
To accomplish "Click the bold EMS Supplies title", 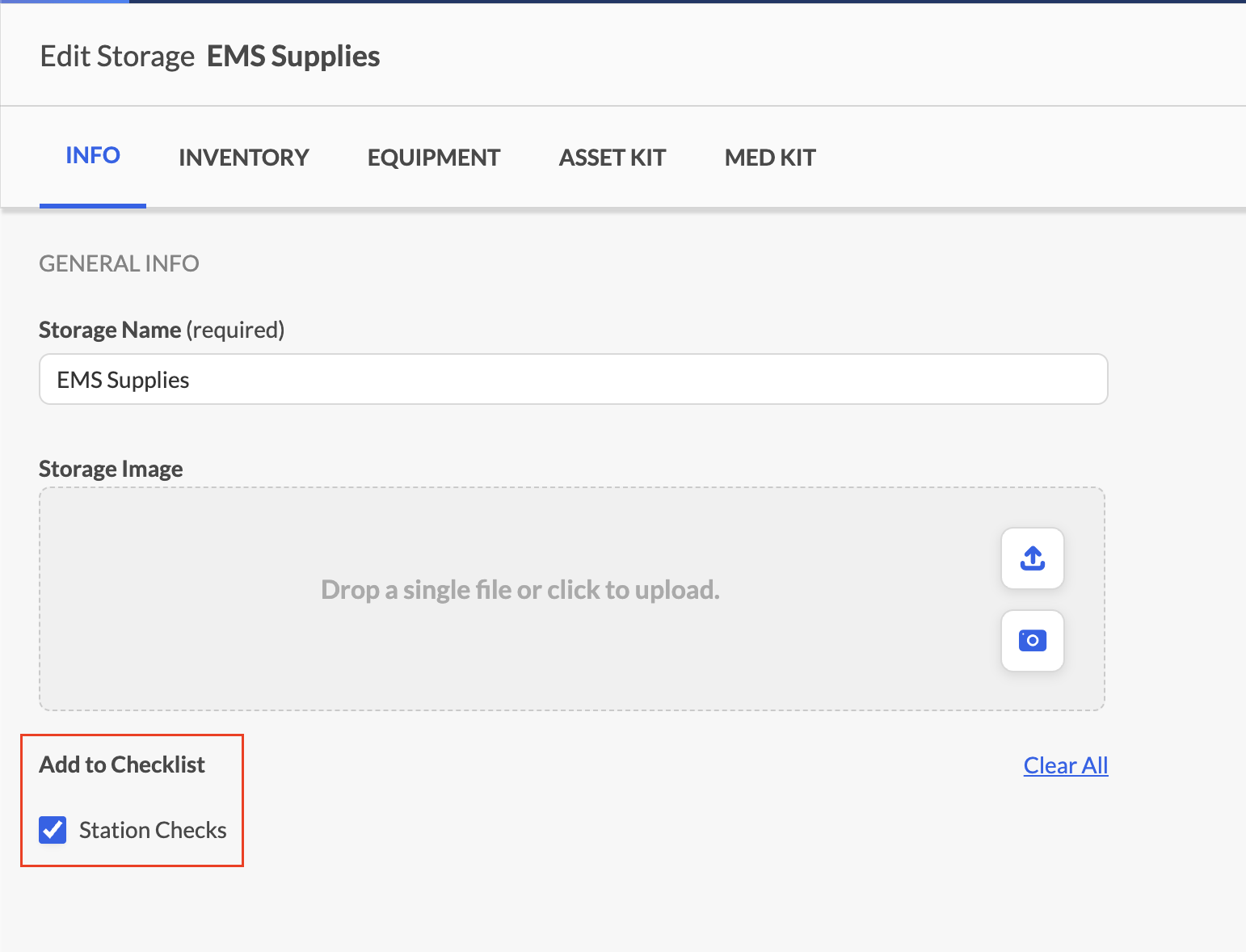I will tap(293, 57).
